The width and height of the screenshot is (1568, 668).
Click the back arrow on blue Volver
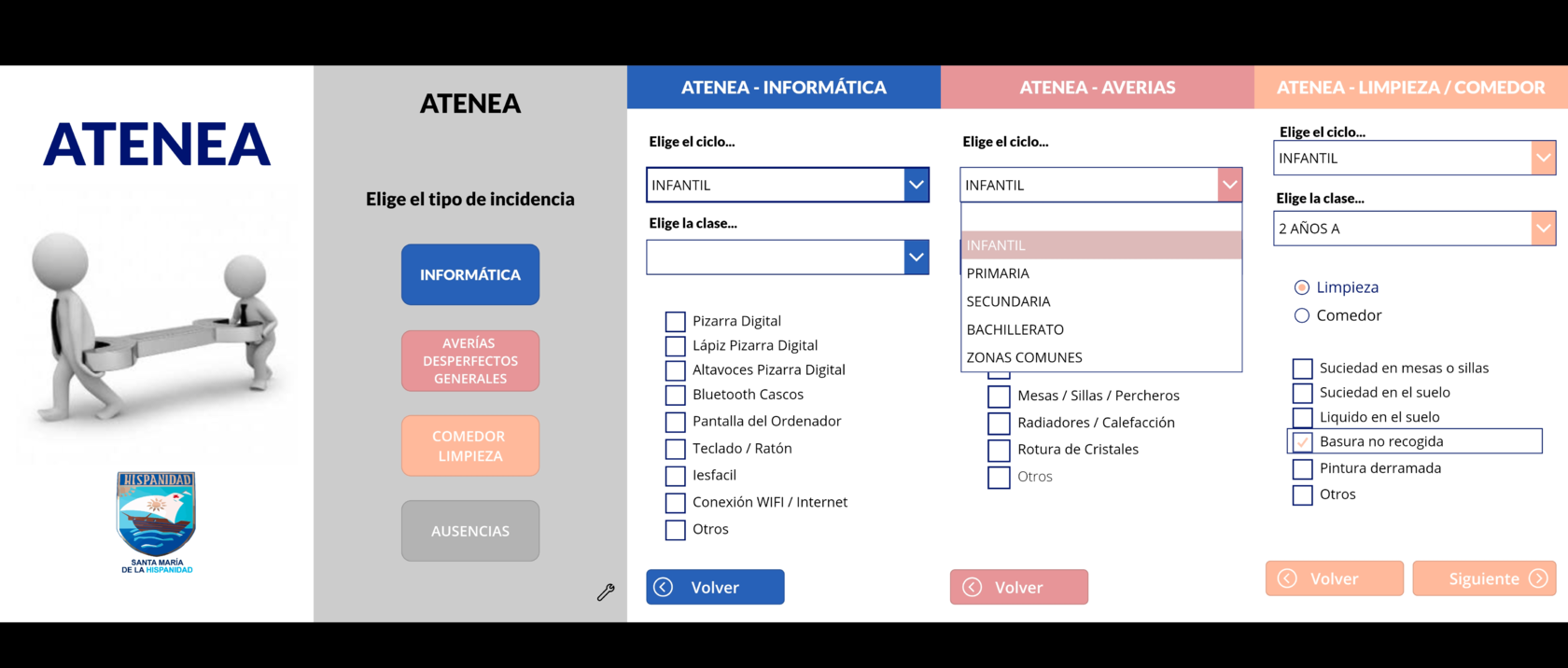(664, 587)
